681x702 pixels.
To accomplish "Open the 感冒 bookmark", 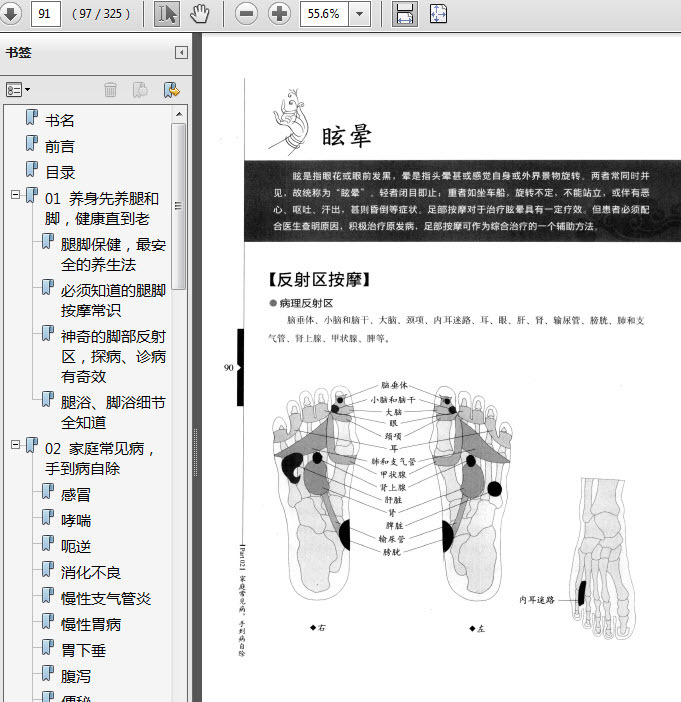I will [x=76, y=495].
